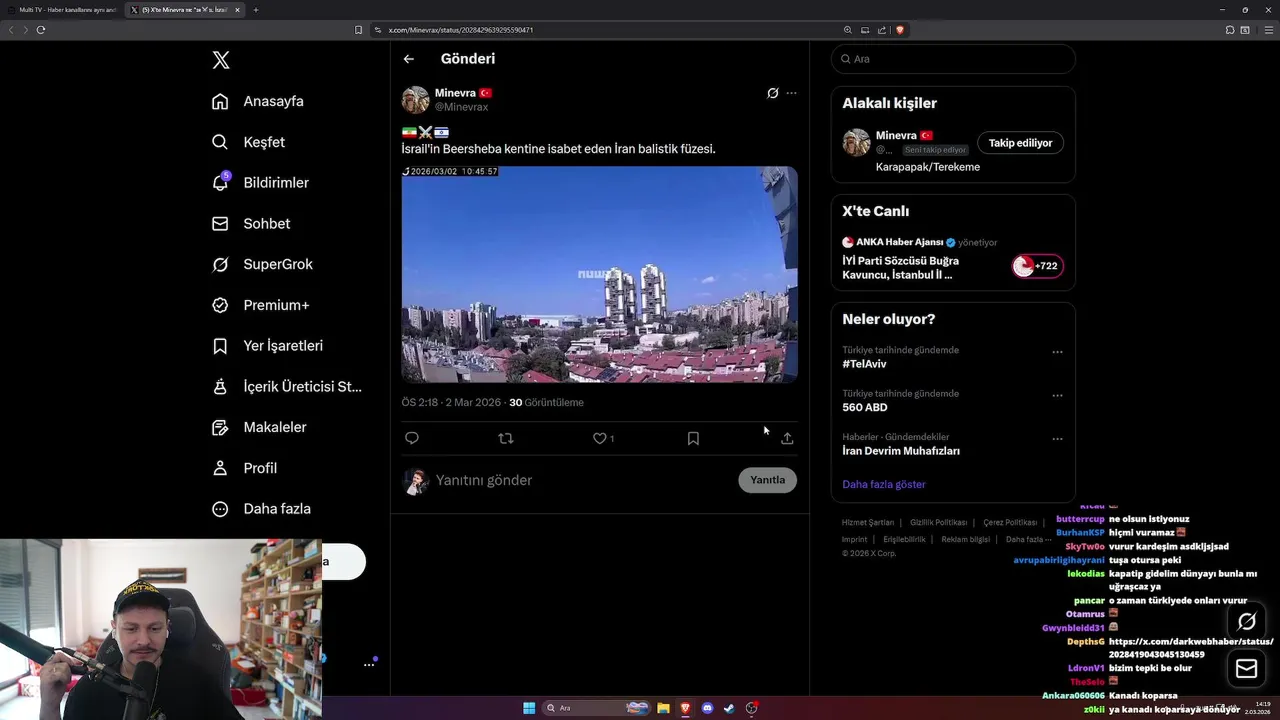The height and width of the screenshot is (720, 1280).
Task: Open the Gizlilik Politikası footer link
Action: 939,522
